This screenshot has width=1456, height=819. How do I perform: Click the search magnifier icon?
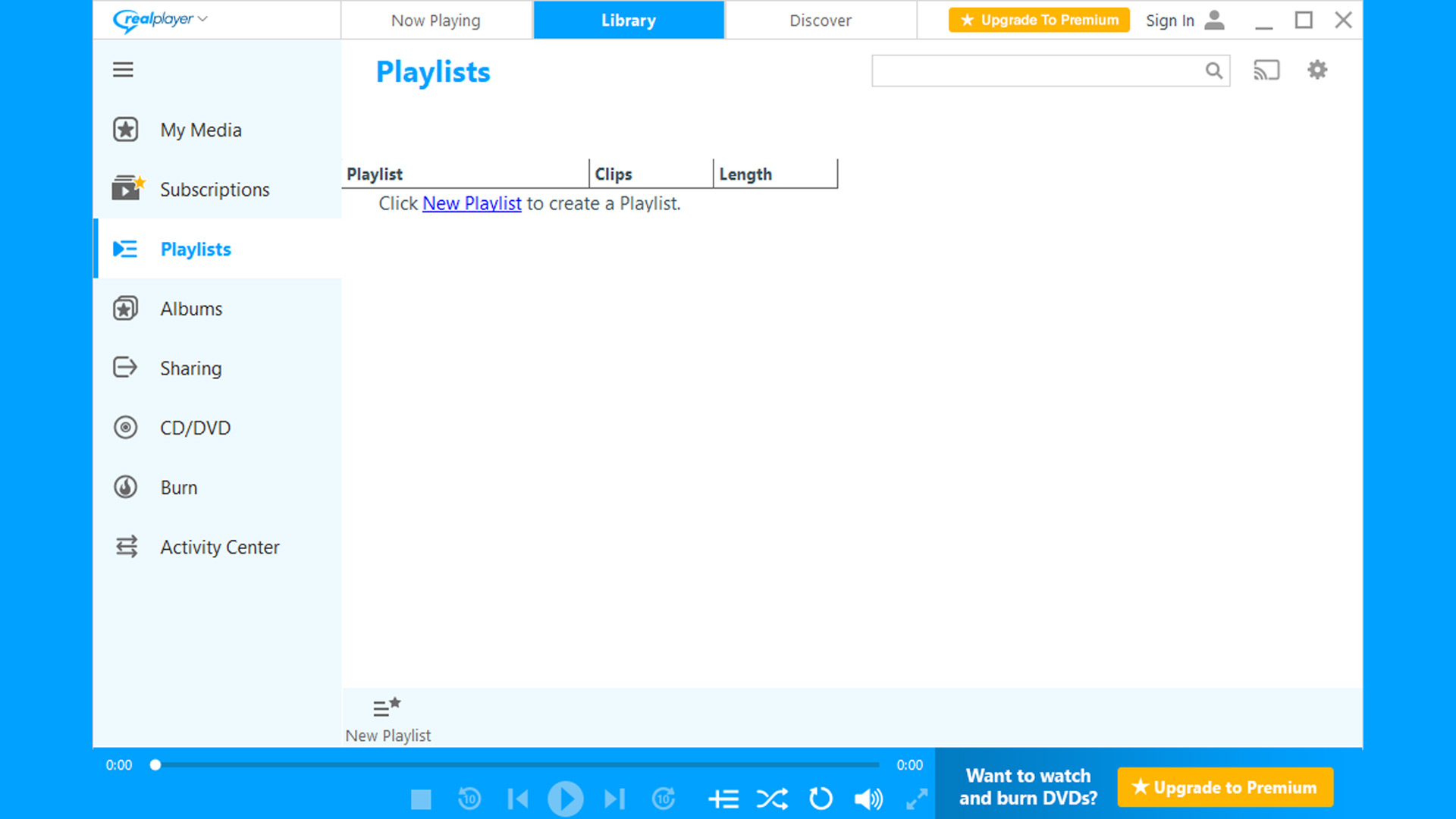tap(1214, 71)
